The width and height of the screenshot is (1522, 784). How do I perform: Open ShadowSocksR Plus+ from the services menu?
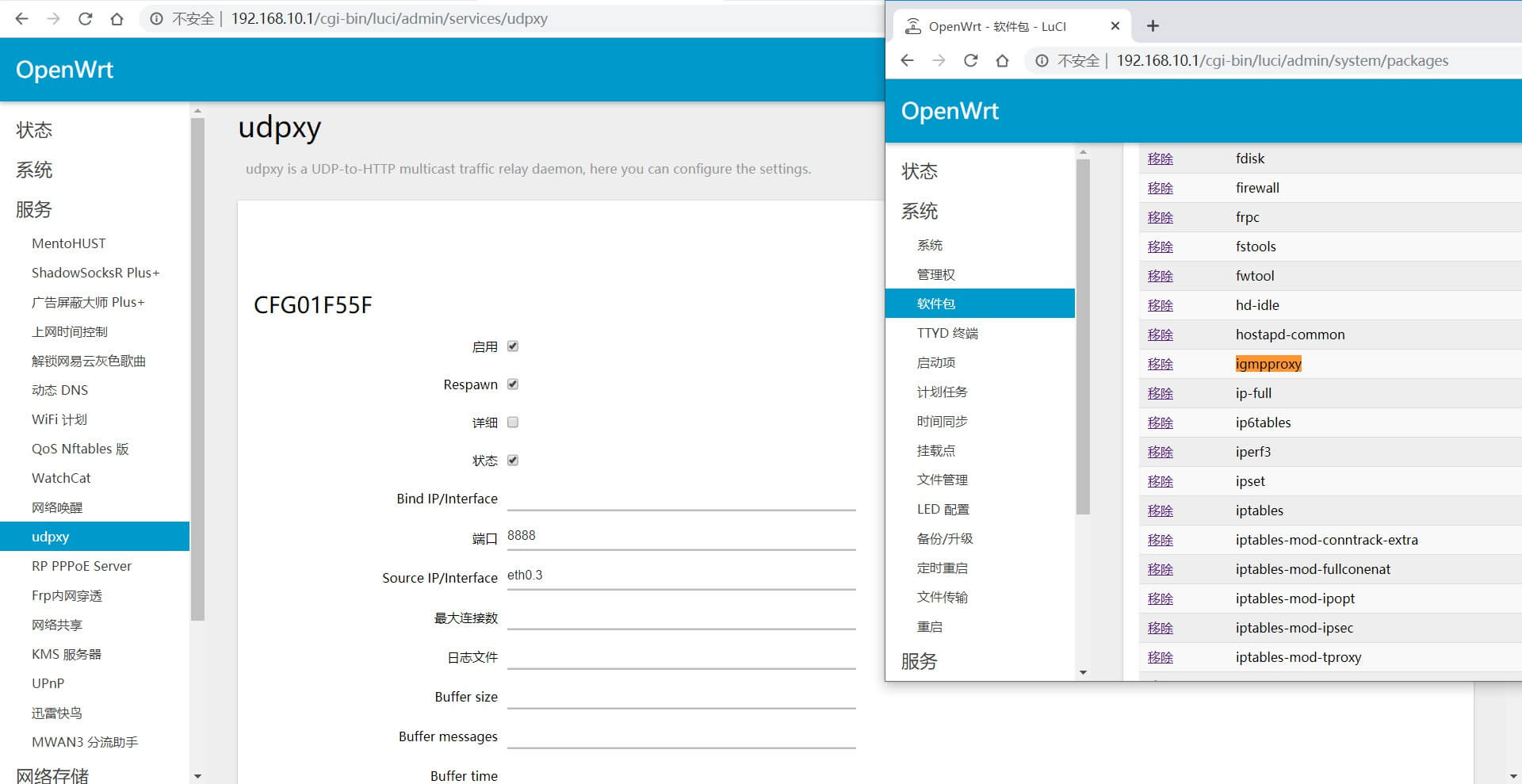coord(95,273)
